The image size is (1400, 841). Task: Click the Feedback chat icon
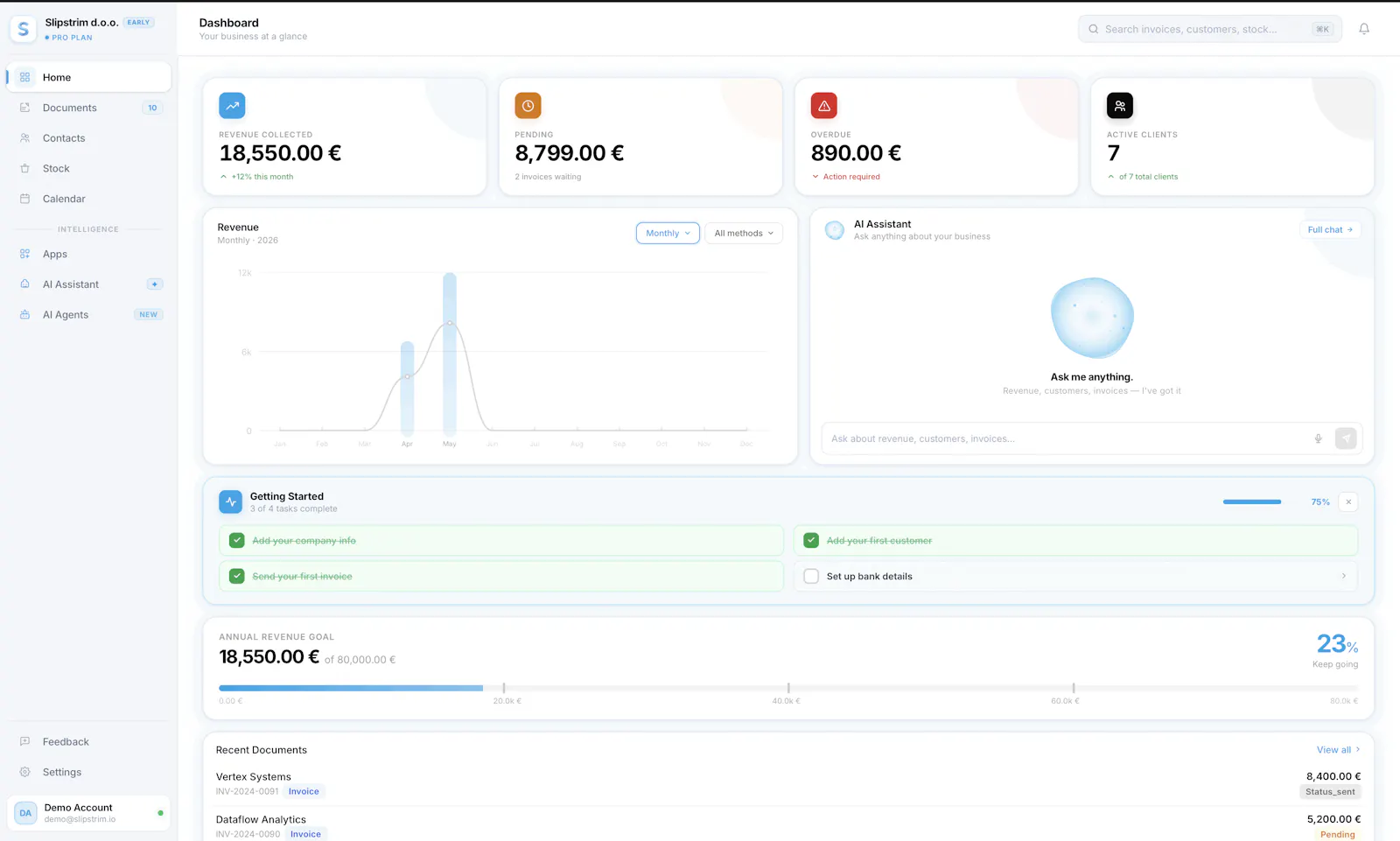[x=24, y=741]
